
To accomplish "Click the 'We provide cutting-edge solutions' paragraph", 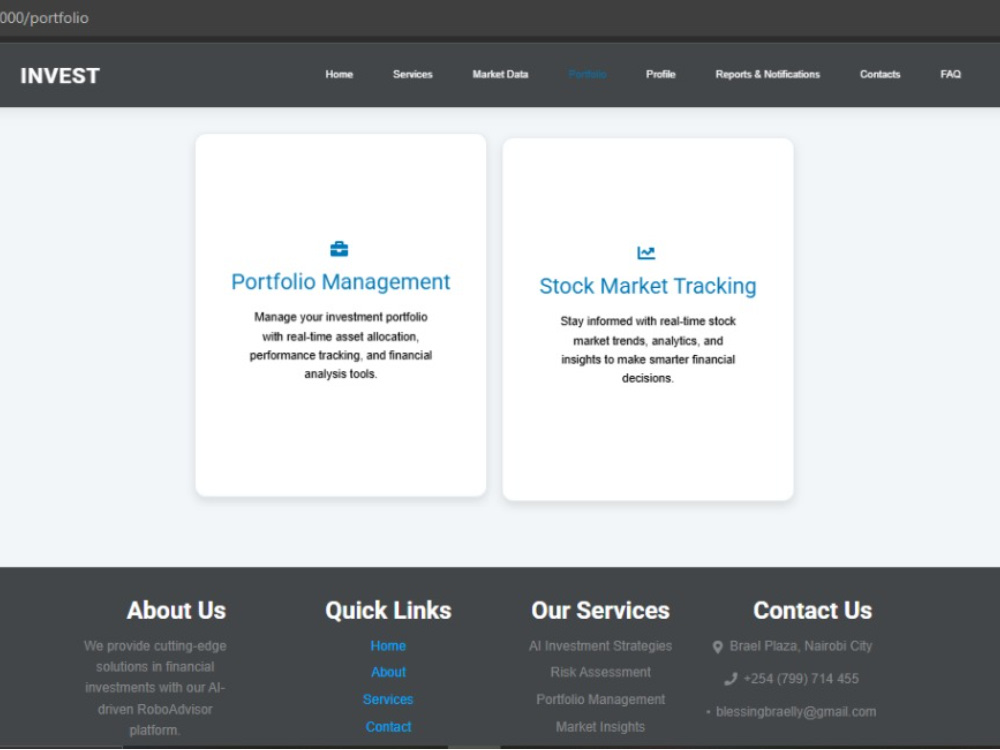I will [x=155, y=688].
